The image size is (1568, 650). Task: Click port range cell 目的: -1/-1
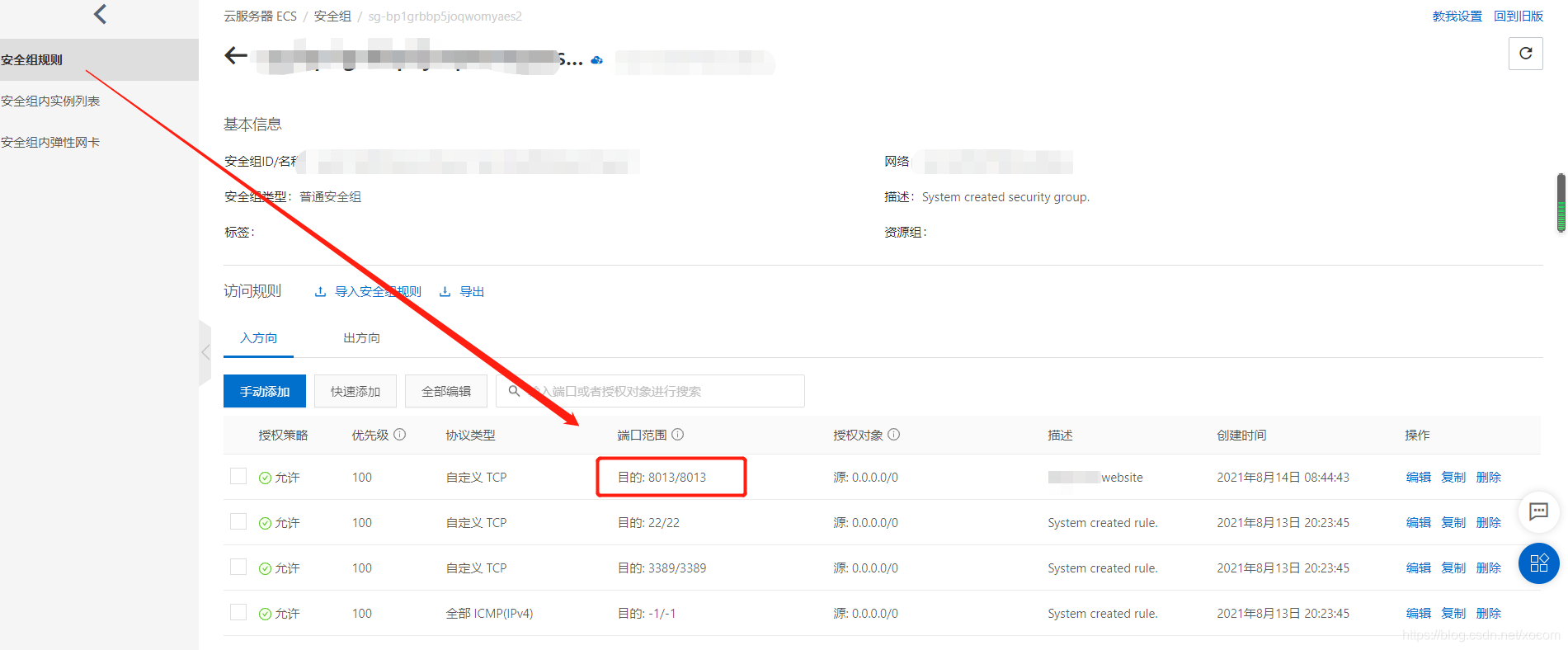tap(647, 614)
